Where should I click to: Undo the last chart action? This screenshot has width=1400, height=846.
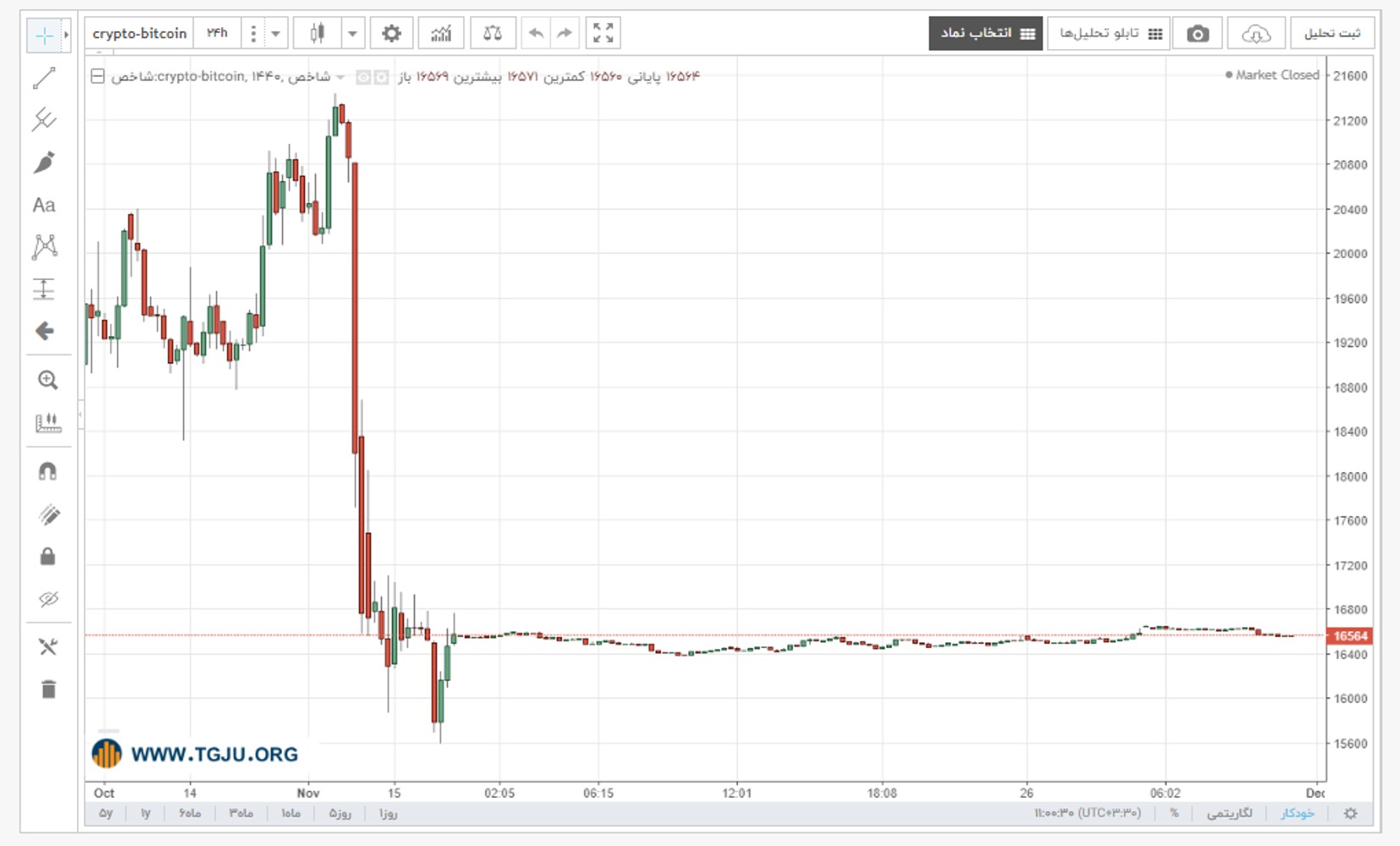(536, 33)
